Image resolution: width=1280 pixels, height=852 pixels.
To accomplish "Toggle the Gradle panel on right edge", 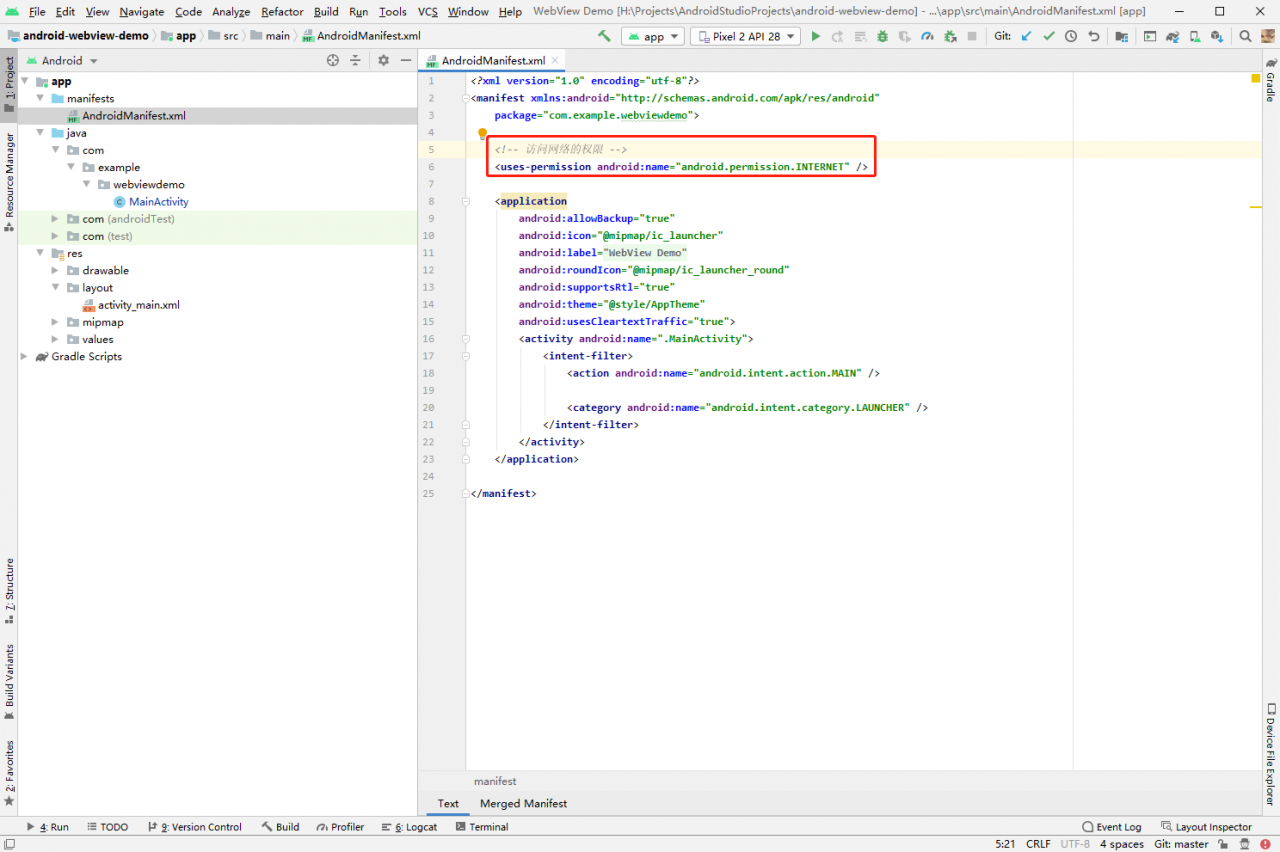I will click(1271, 80).
